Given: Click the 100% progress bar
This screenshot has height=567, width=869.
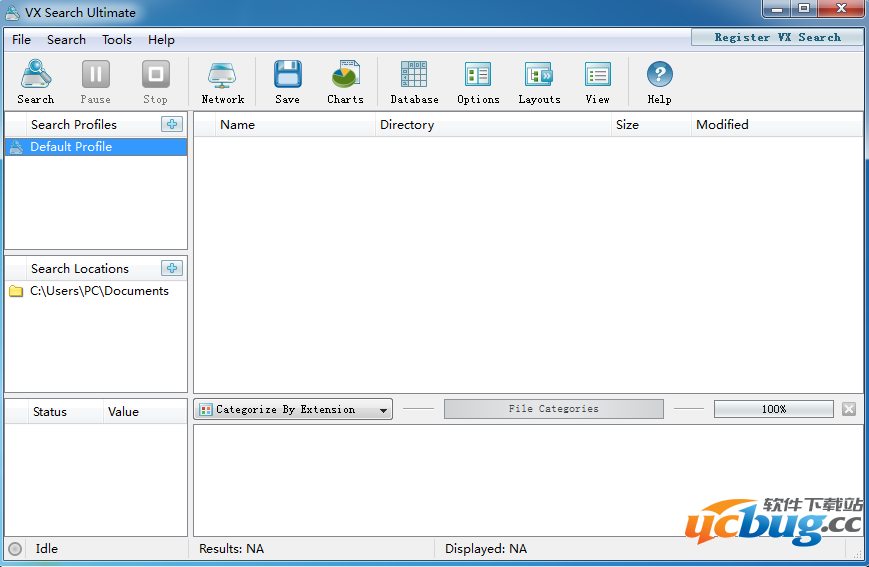Looking at the screenshot, I should tap(774, 409).
